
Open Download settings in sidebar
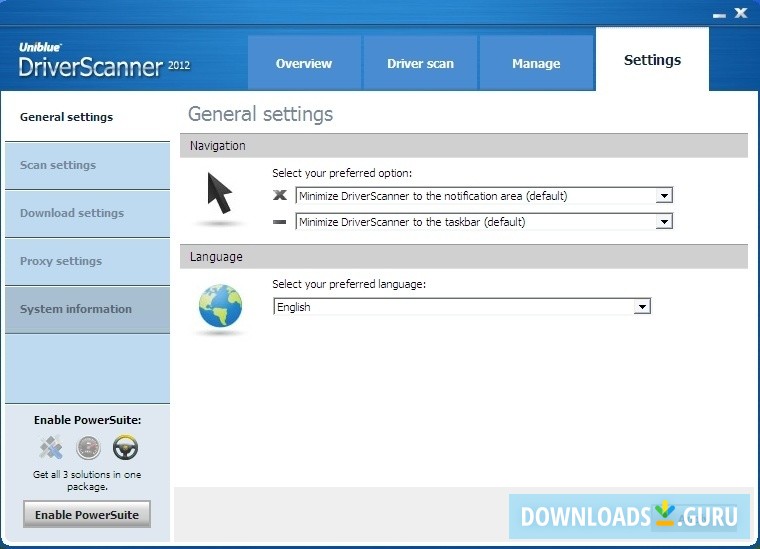coord(87,213)
